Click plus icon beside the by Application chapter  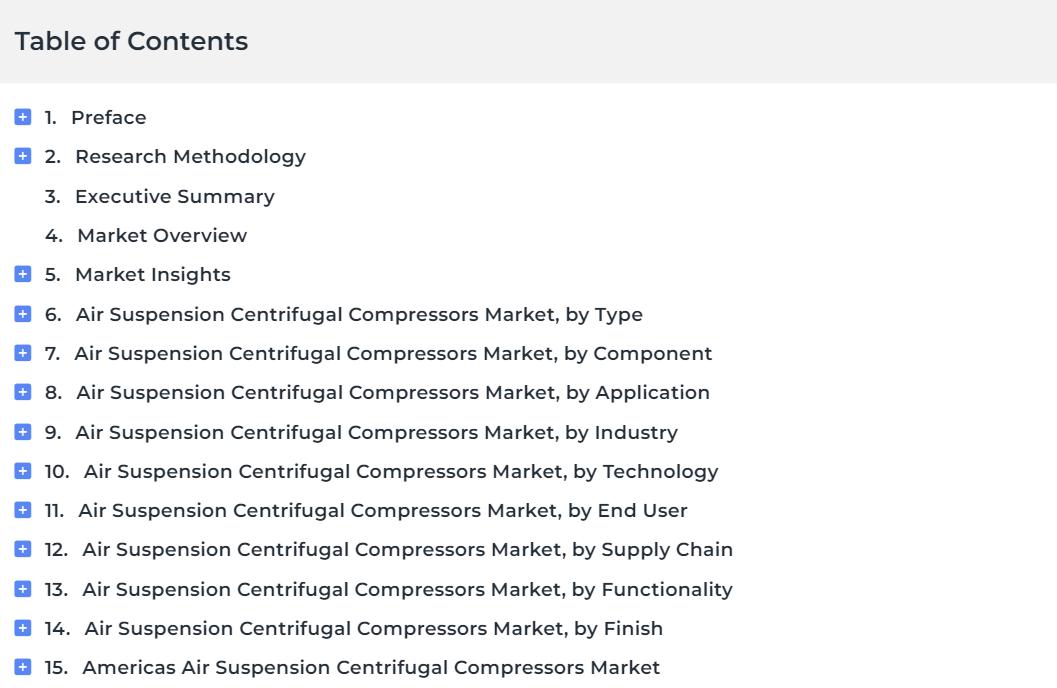(23, 392)
